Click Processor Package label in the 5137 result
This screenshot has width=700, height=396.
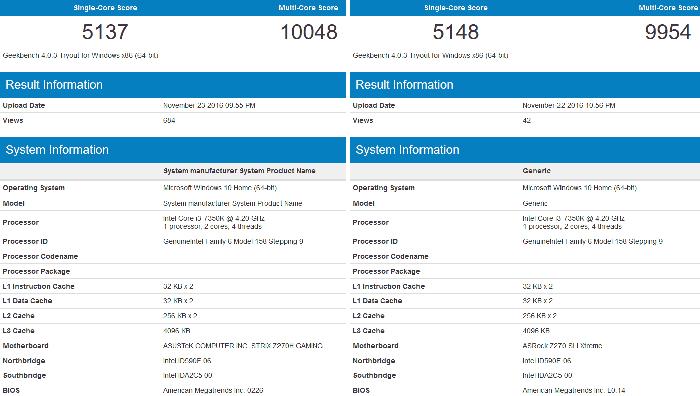coord(36,271)
